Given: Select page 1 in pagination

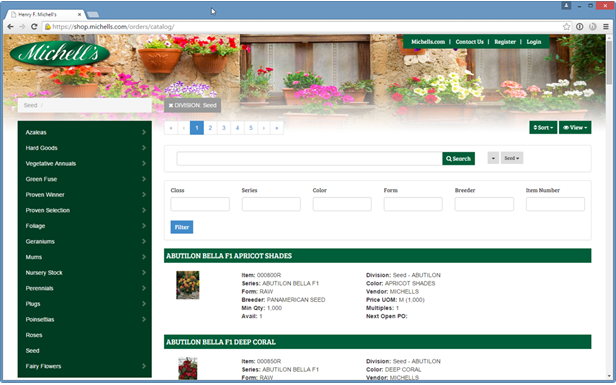Looking at the screenshot, I should pyautogui.click(x=197, y=128).
